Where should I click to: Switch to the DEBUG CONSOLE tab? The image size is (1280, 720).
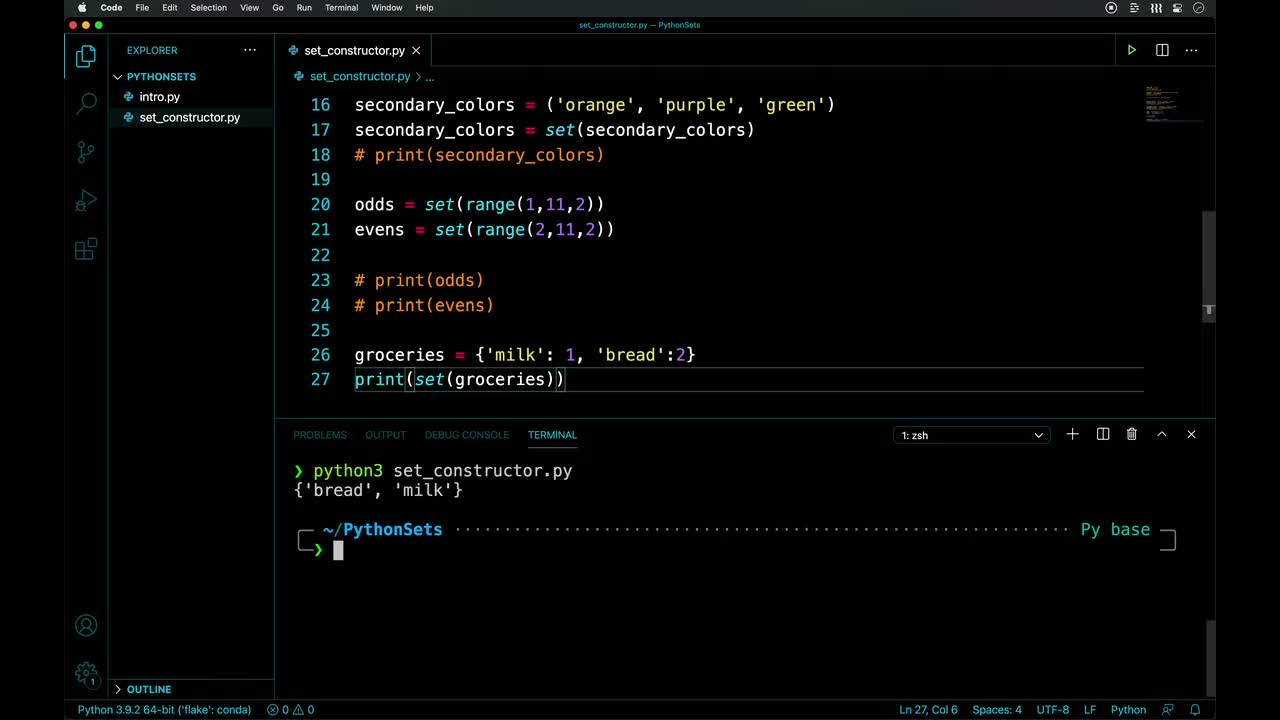(466, 435)
